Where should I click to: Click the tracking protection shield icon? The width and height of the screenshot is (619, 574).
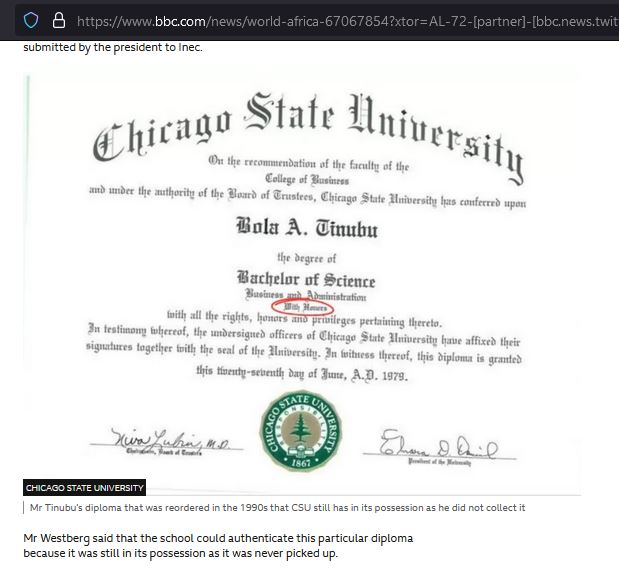click(30, 20)
